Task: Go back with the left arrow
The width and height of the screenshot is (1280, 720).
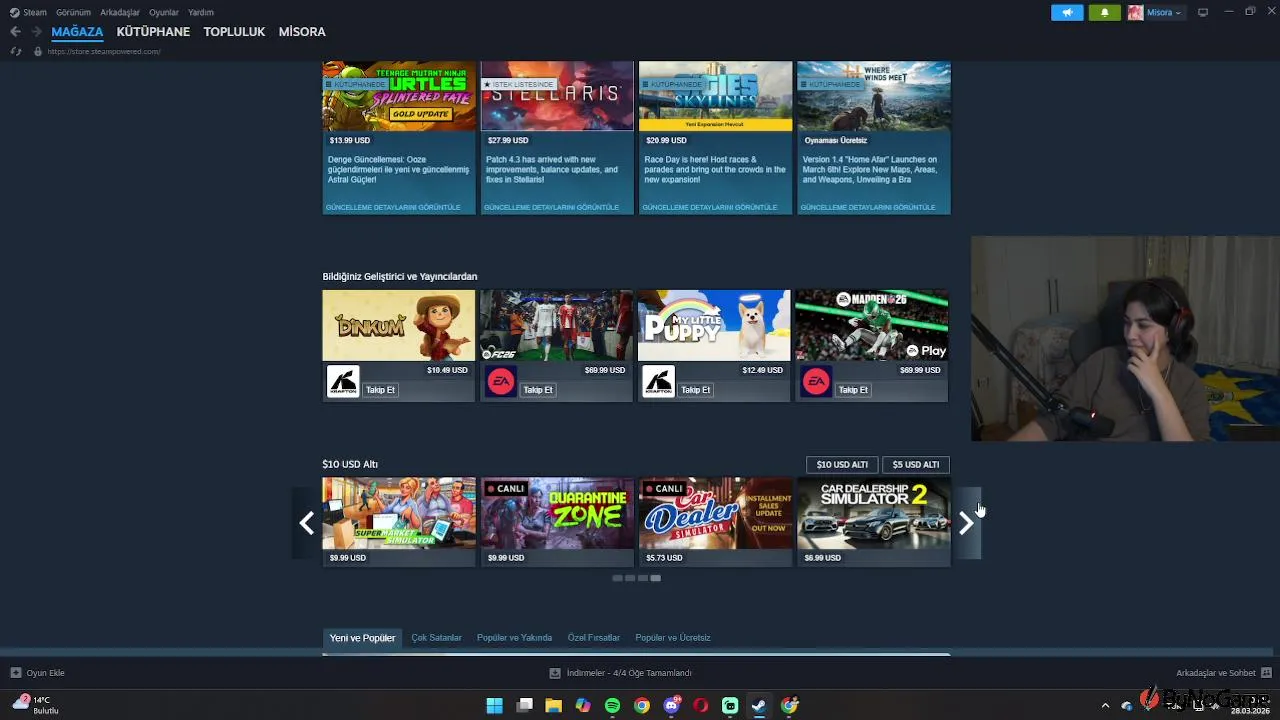Action: [x=15, y=32]
